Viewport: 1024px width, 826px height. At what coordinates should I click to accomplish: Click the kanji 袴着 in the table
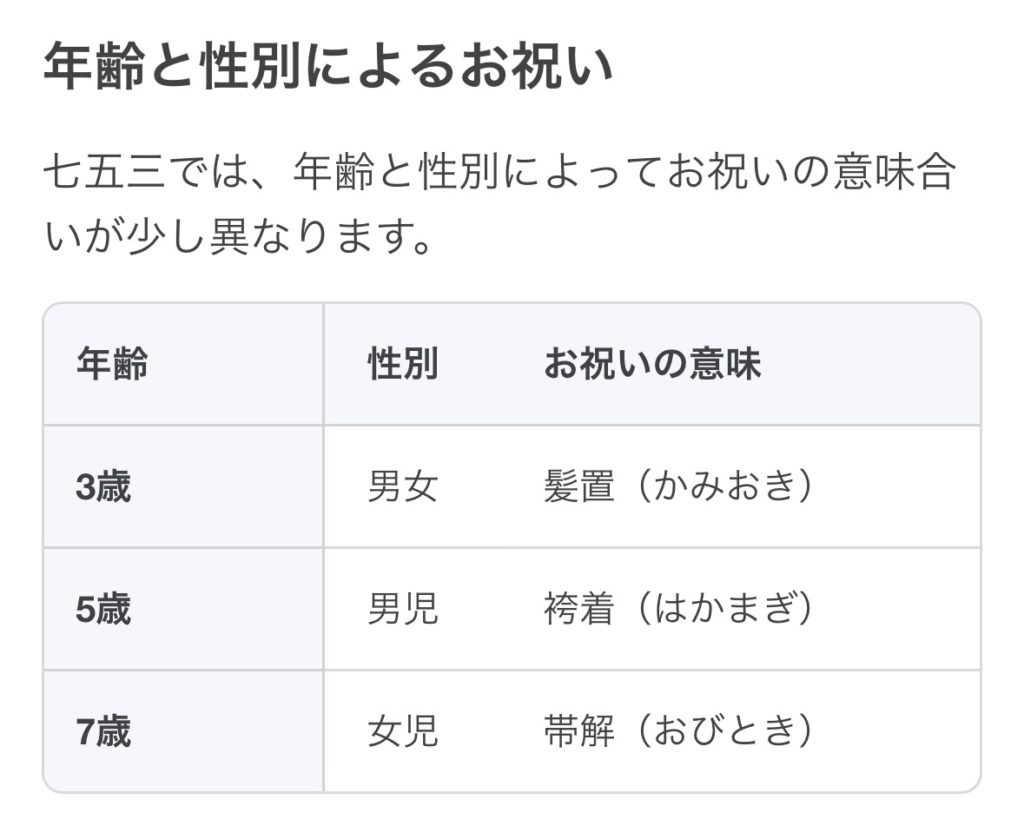[x=578, y=609]
